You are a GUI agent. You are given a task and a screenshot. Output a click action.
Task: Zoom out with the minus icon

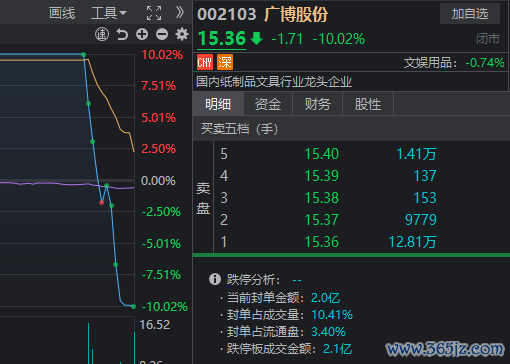click(162, 34)
